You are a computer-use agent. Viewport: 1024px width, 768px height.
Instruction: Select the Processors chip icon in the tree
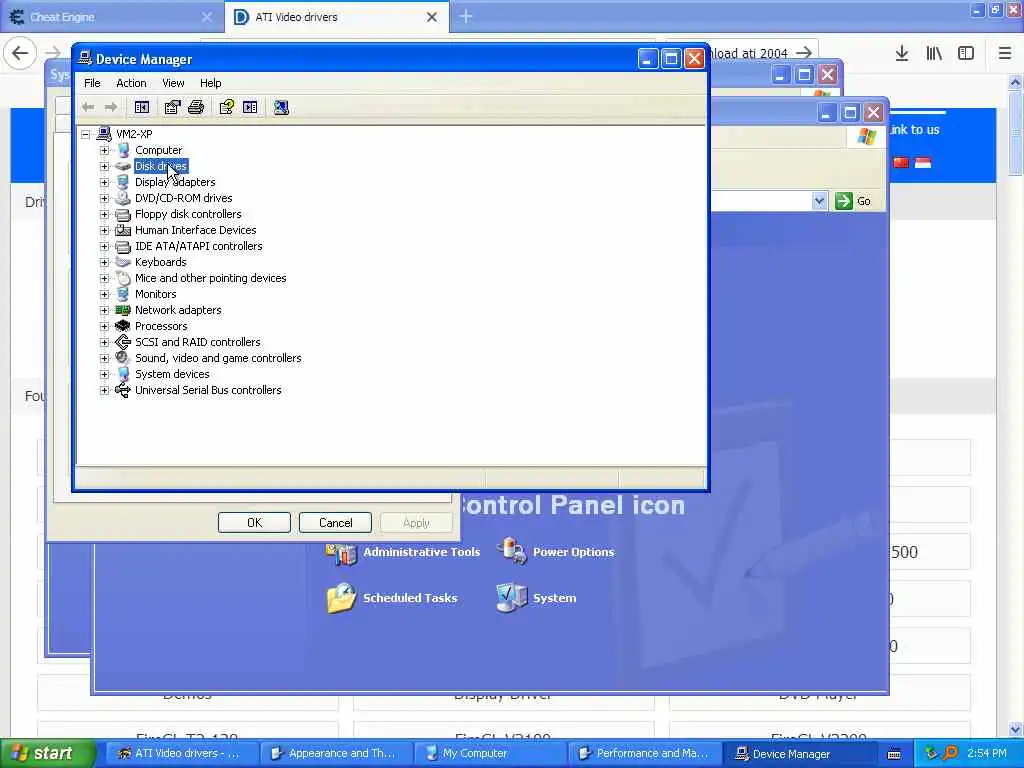click(123, 326)
